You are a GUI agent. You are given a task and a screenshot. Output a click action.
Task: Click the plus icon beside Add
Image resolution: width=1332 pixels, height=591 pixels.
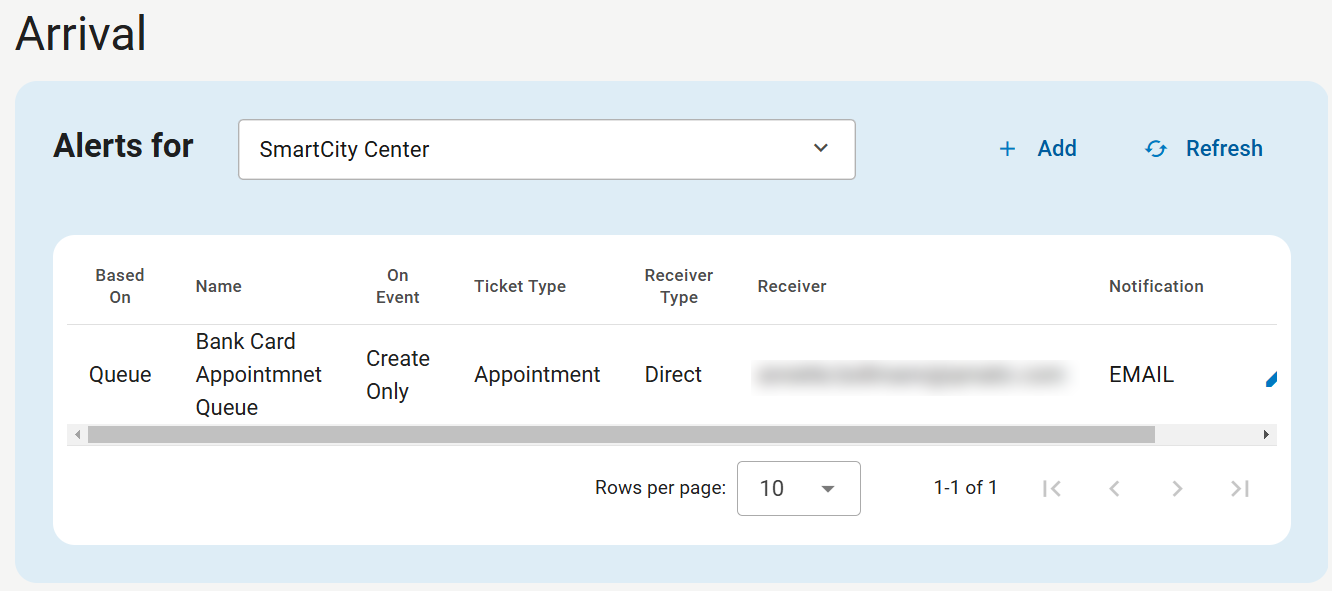click(x=1007, y=149)
